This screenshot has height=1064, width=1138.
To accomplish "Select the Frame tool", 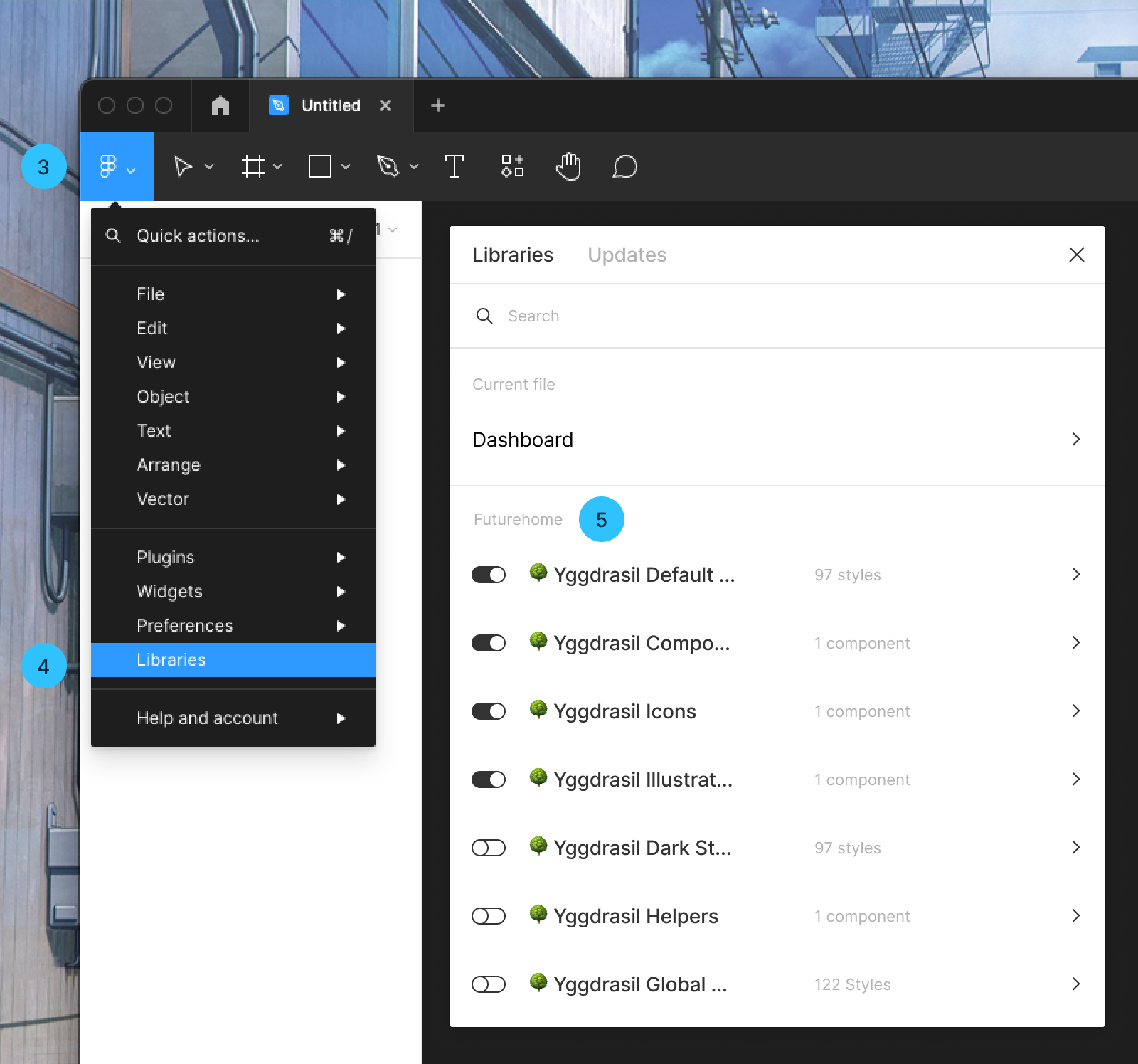I will [x=253, y=166].
